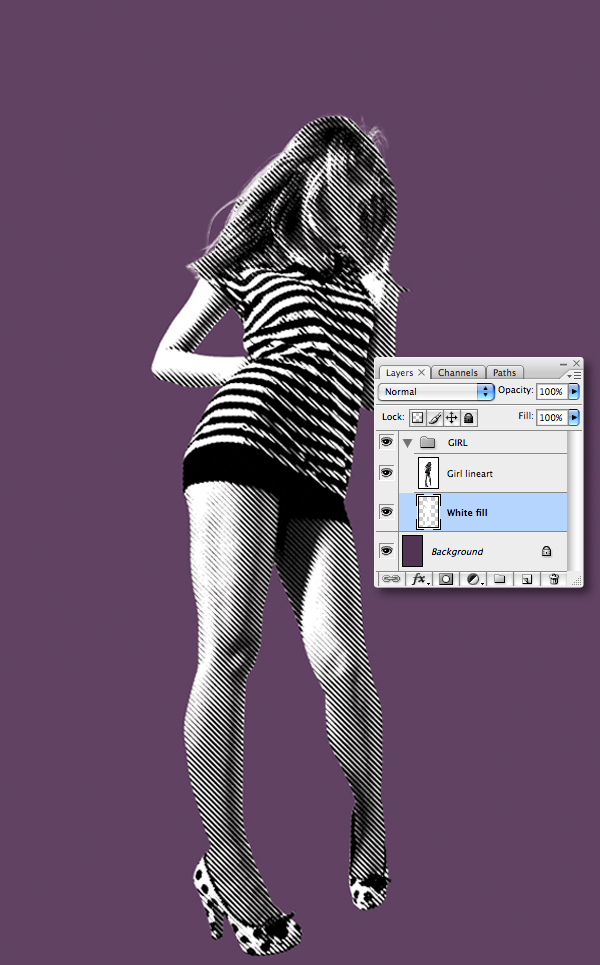Create new fill or adjustment layer
Screen dimensions: 600x965
pos(474,579)
